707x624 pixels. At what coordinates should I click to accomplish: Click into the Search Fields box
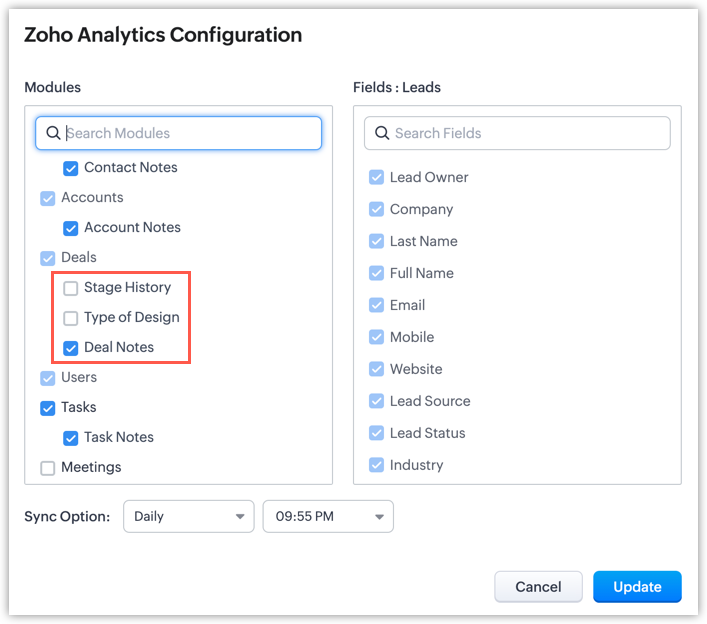tap(527, 133)
